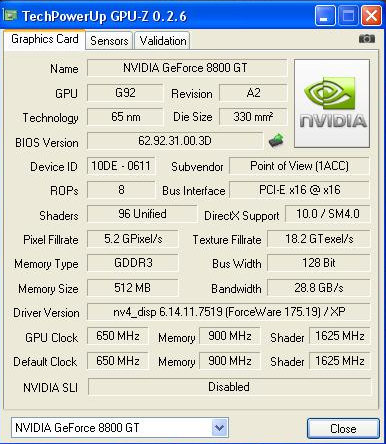This screenshot has height=444, width=386.
Task: Click the Close button
Action: (x=343, y=428)
